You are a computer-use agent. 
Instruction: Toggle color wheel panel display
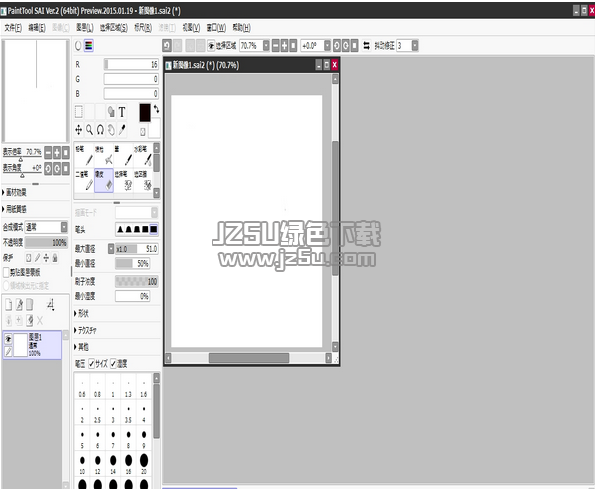78,46
